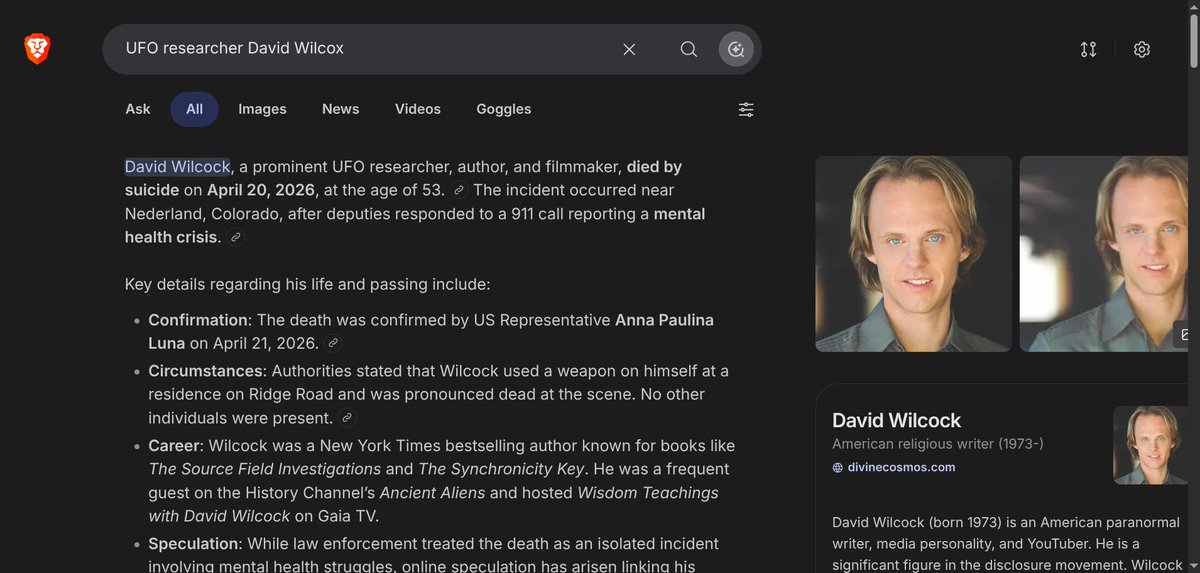Screen dimensions: 1200x573
Task: Click 'The Source Field Investigations' book title
Action: pyautogui.click(x=265, y=469)
